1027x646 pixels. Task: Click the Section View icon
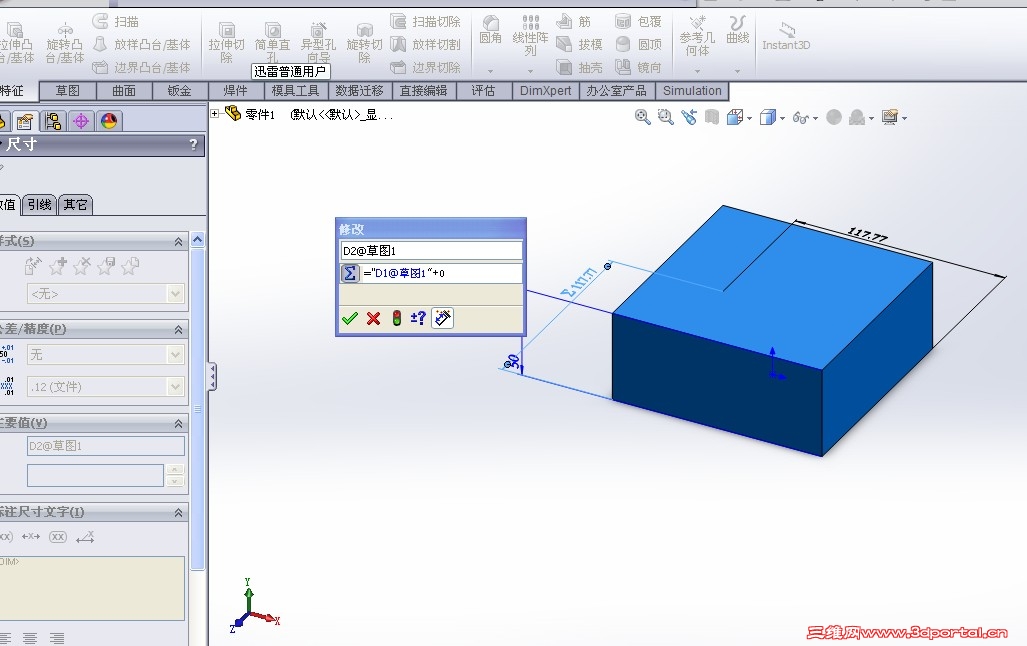point(711,117)
